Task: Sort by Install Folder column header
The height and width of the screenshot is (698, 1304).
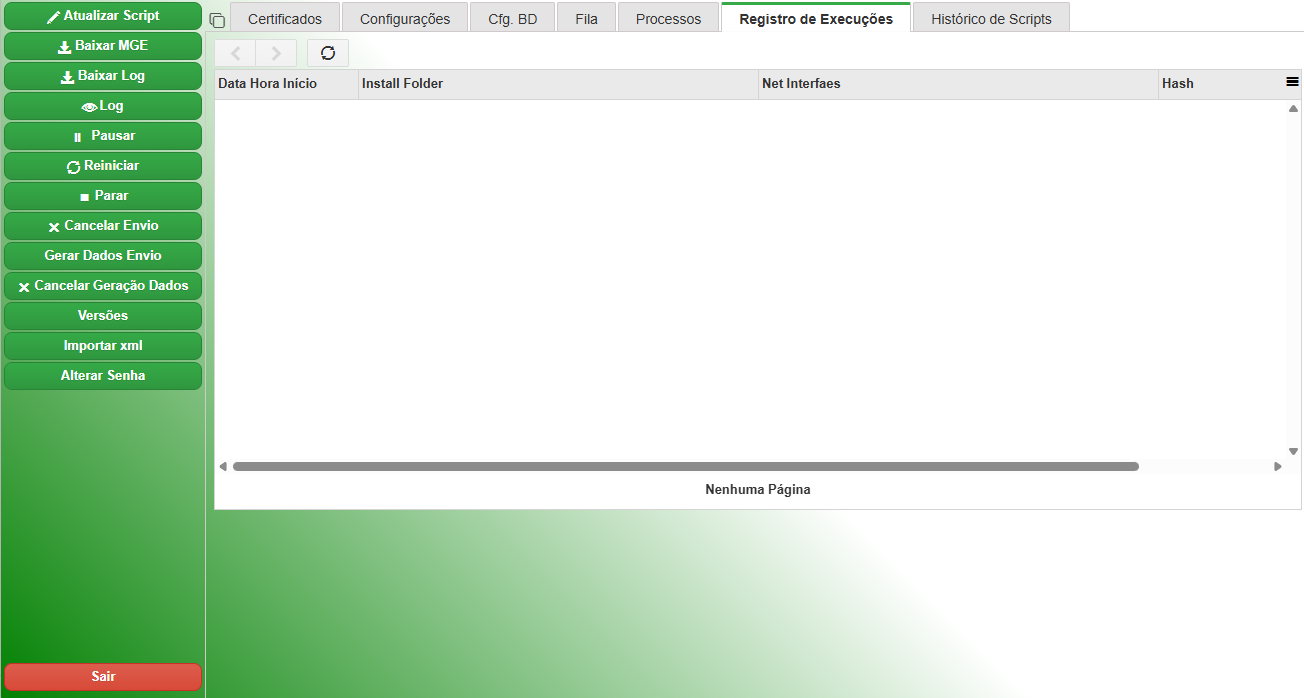Action: pyautogui.click(x=559, y=84)
